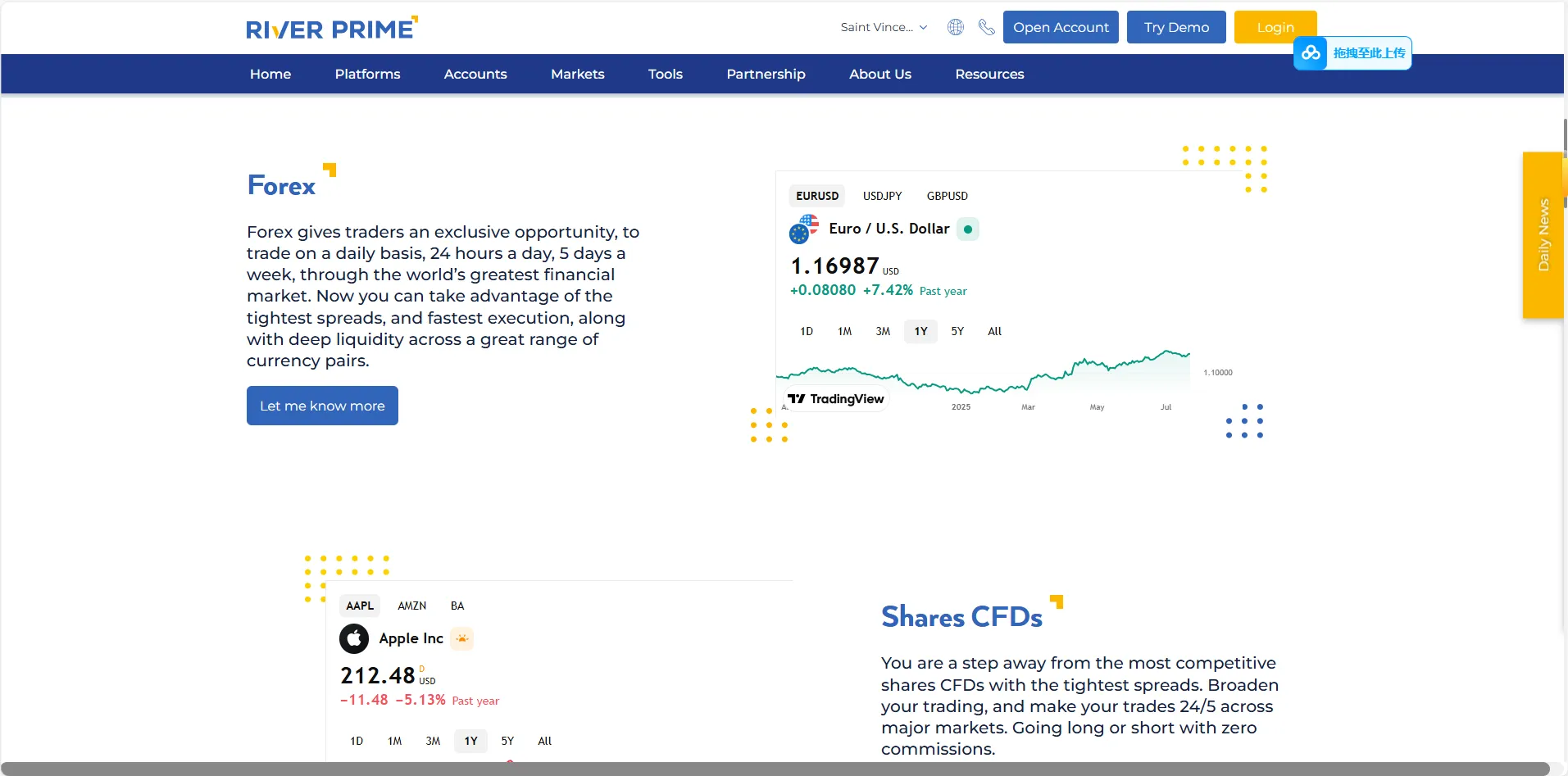Click the 212.48 Apple price value
Image resolution: width=1568 pixels, height=776 pixels.
[x=378, y=675]
